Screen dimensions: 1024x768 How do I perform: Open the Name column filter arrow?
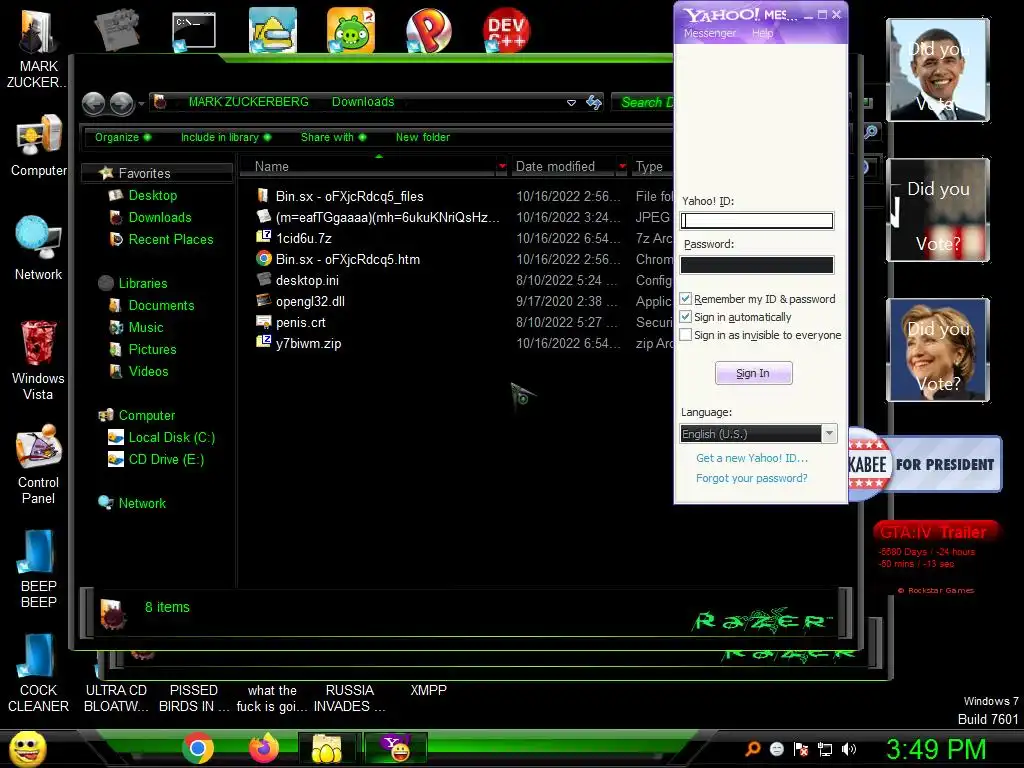coord(502,167)
